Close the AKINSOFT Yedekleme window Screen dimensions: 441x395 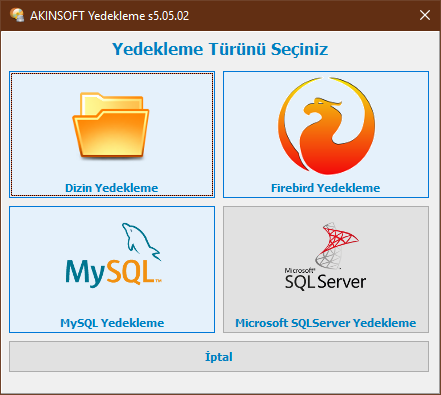(x=425, y=15)
